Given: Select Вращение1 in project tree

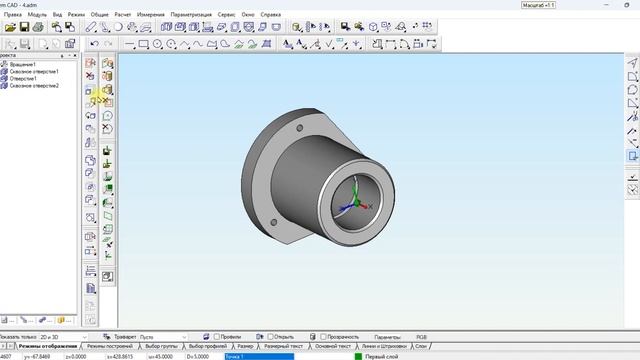Looking at the screenshot, I should (x=22, y=64).
